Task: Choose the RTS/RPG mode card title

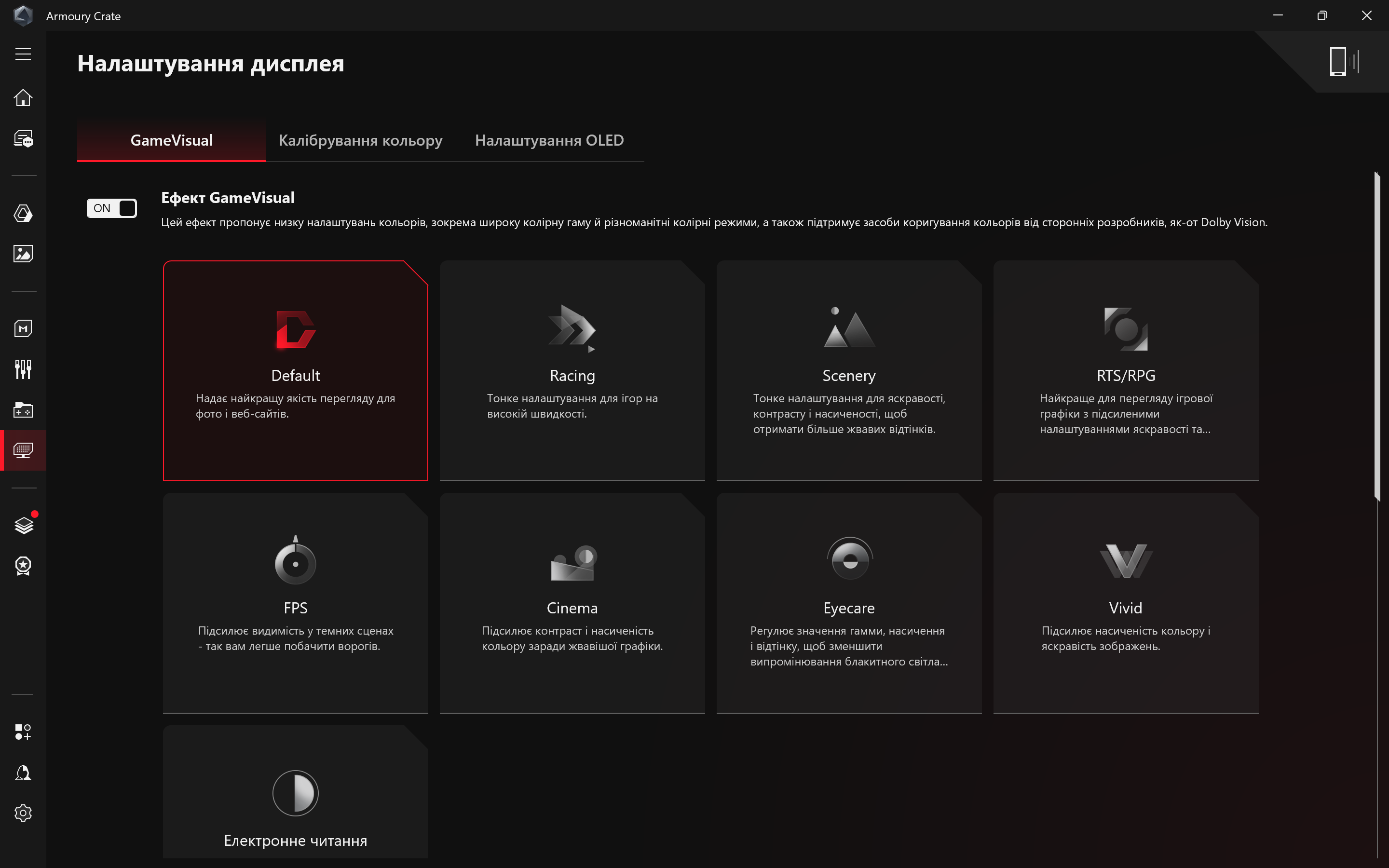Action: pos(1126,376)
